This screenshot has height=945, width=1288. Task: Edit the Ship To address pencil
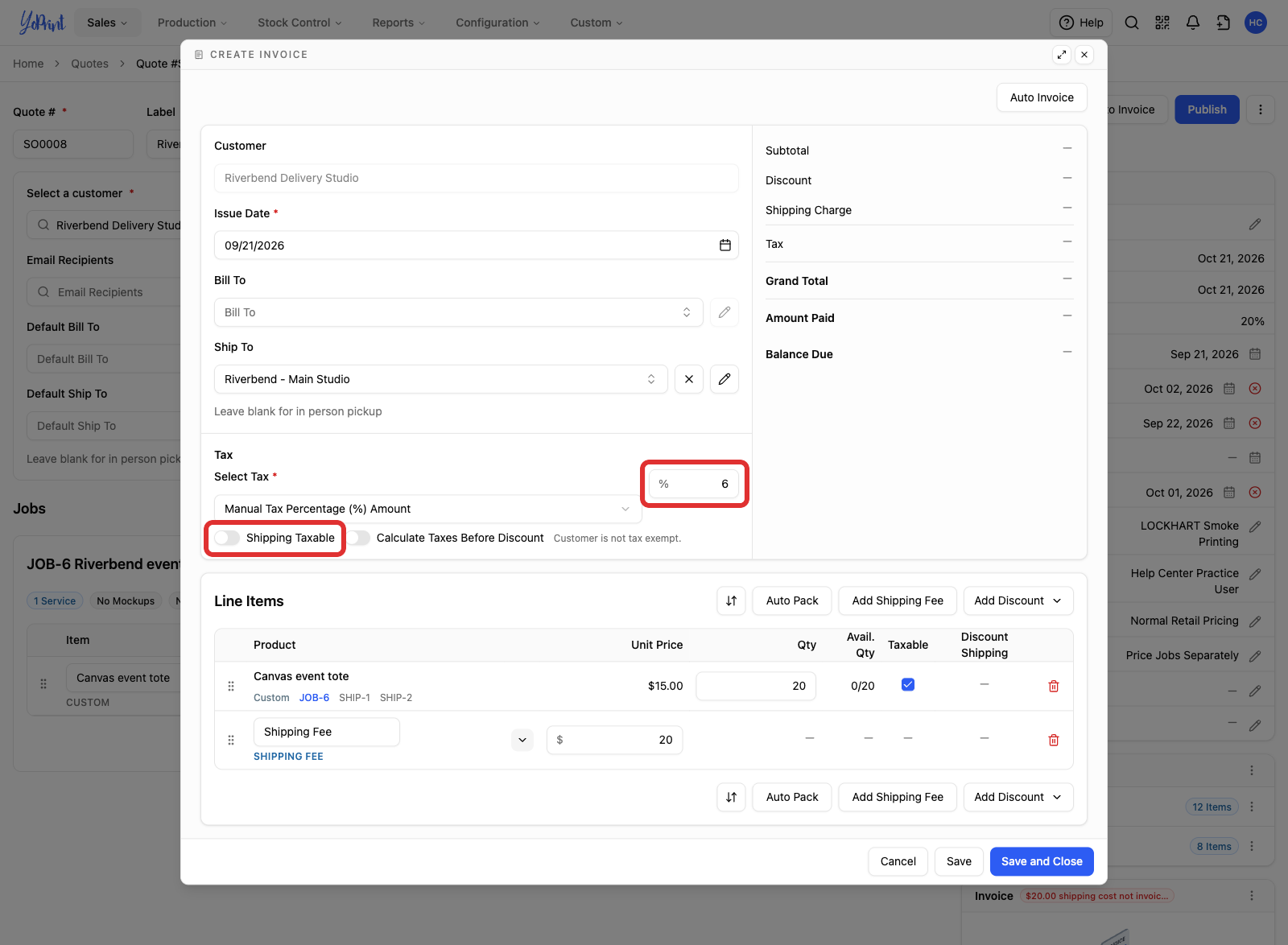pos(724,379)
